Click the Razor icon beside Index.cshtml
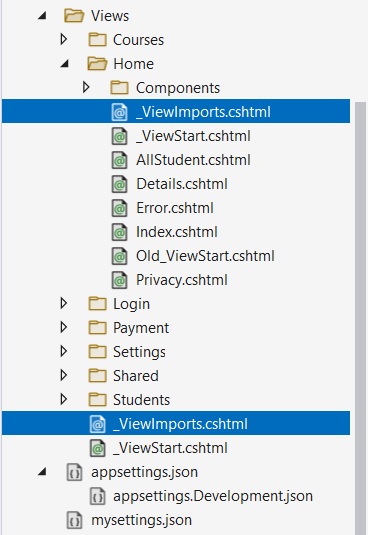Viewport: 368px width, 535px height. pos(120,232)
